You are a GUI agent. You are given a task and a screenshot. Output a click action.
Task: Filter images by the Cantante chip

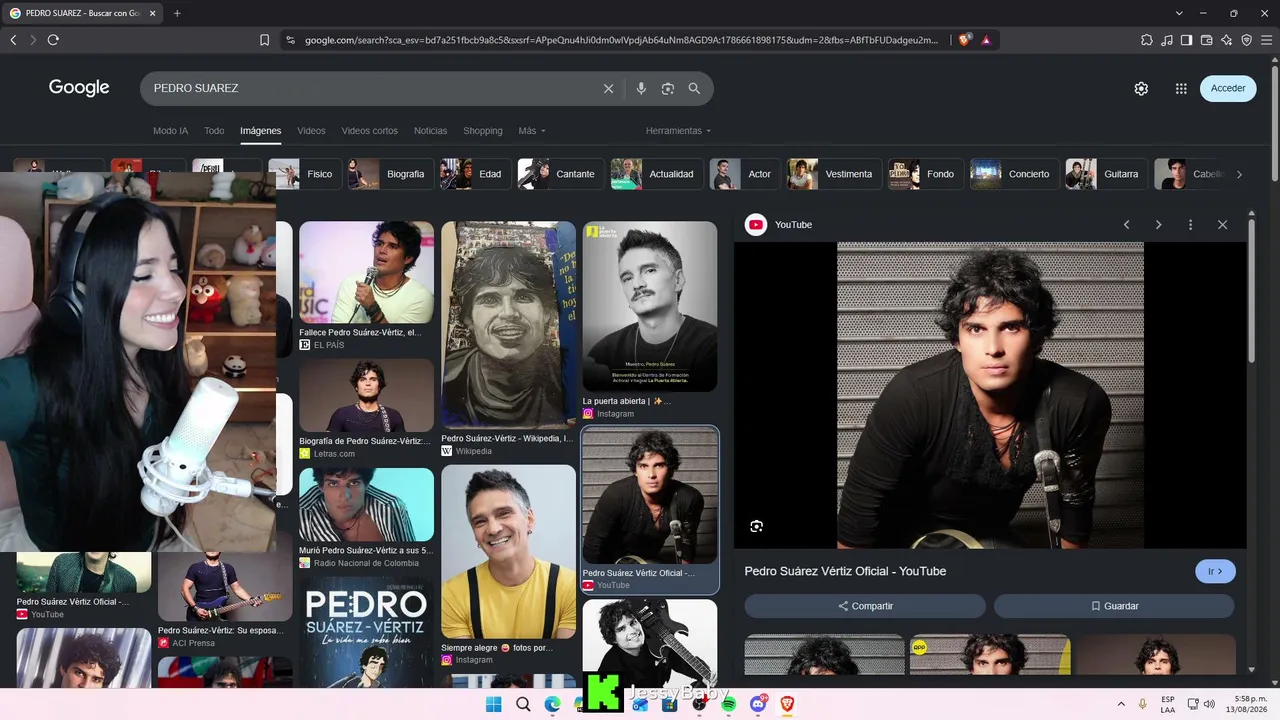[560, 174]
